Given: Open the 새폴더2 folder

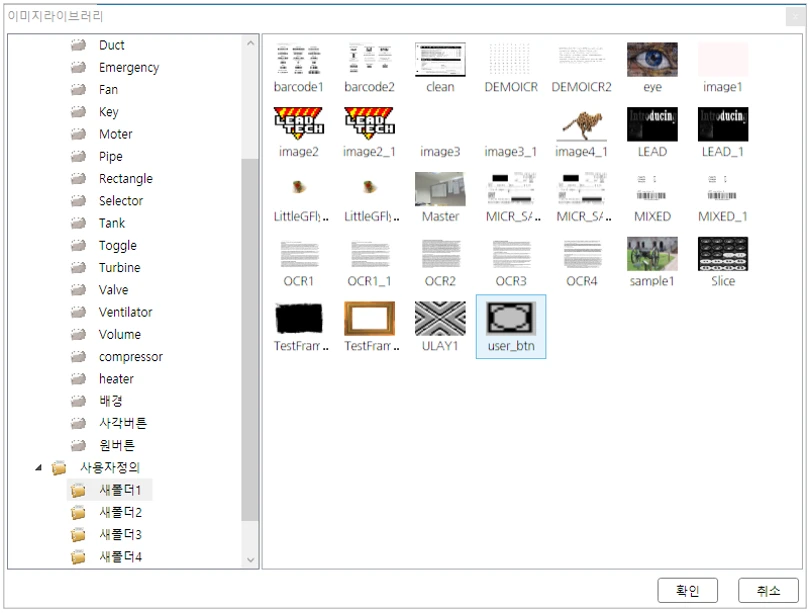Looking at the screenshot, I should coord(120,512).
